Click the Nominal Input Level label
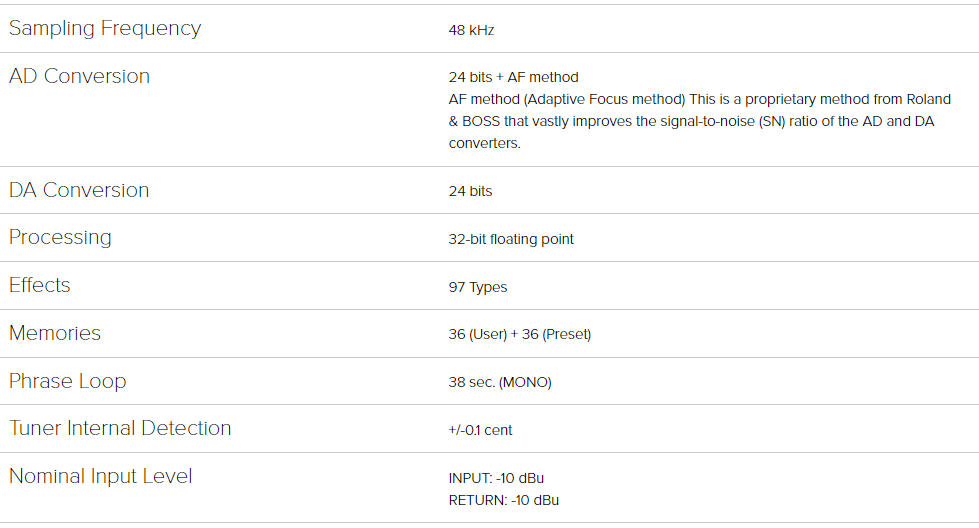Image resolution: width=979 pixels, height=528 pixels. point(101,476)
